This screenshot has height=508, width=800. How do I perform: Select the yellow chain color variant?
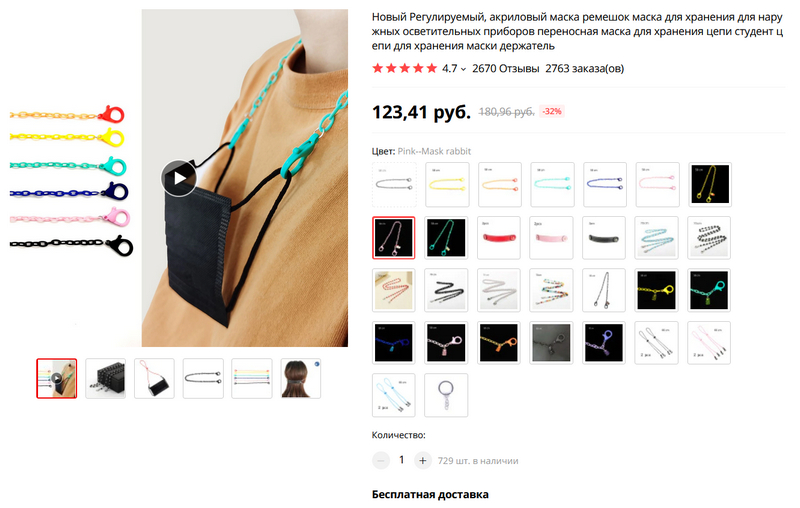[x=447, y=184]
